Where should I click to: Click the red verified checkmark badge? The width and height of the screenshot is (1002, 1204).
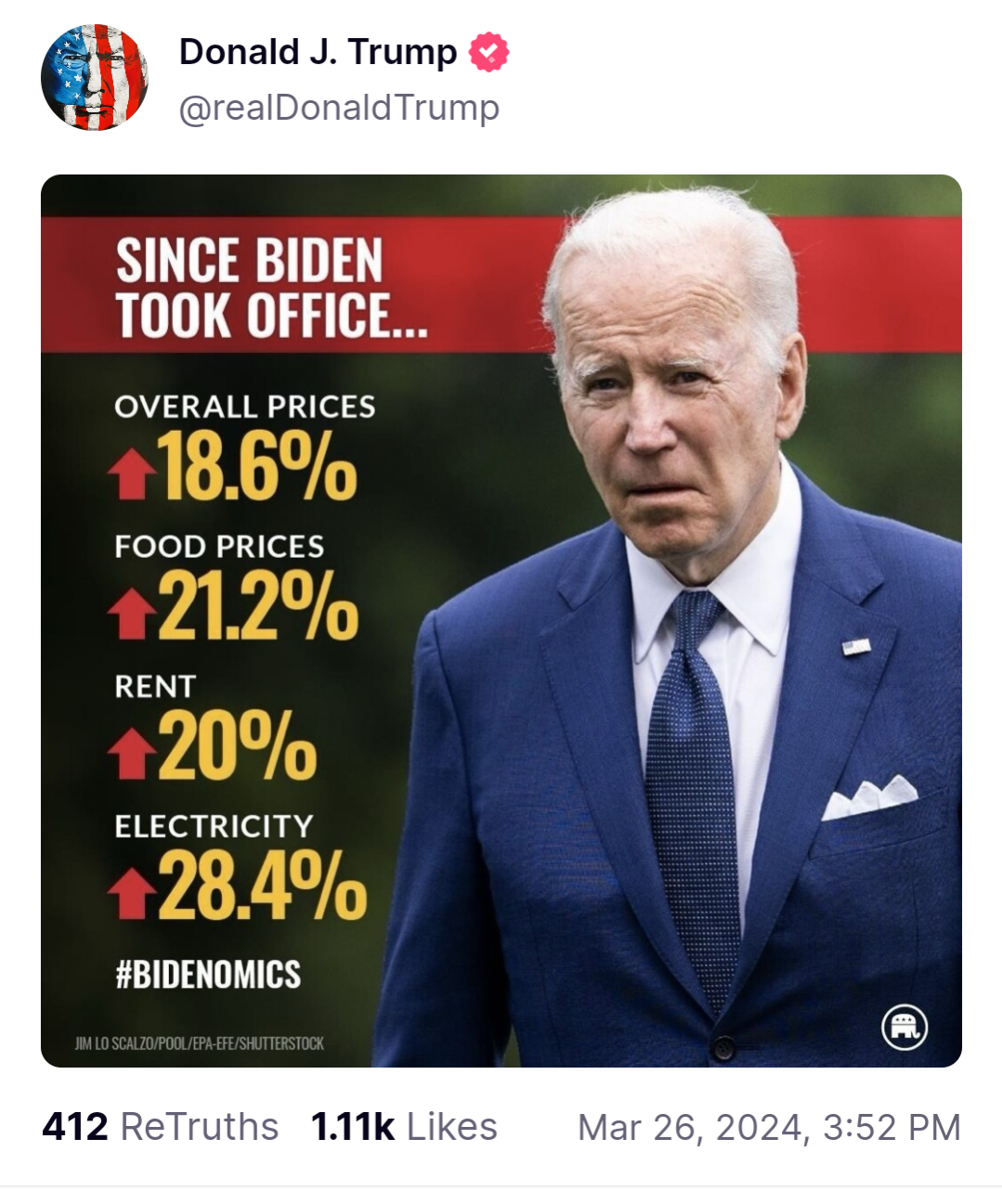[x=488, y=52]
